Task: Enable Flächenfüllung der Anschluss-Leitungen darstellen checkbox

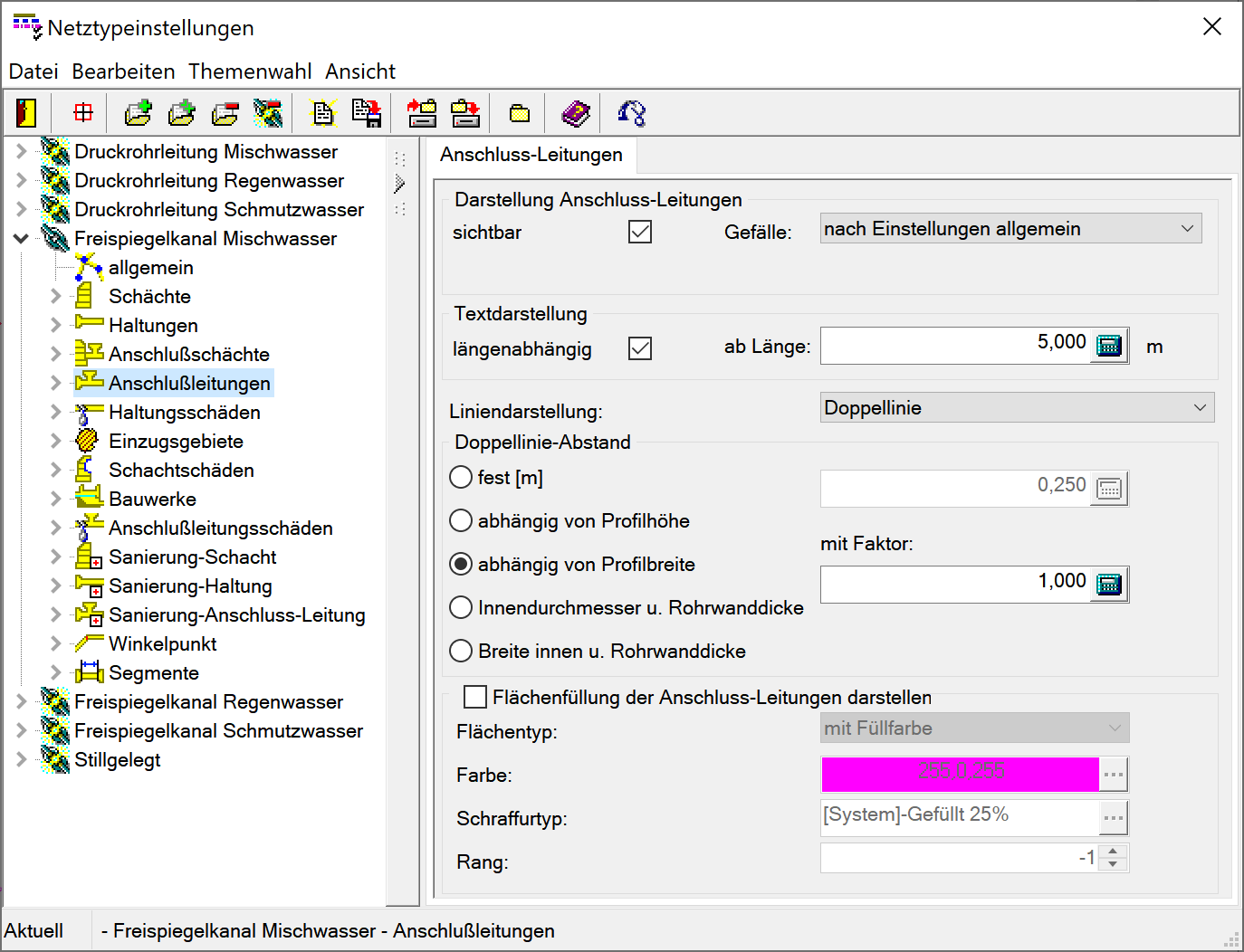Action: click(x=474, y=697)
